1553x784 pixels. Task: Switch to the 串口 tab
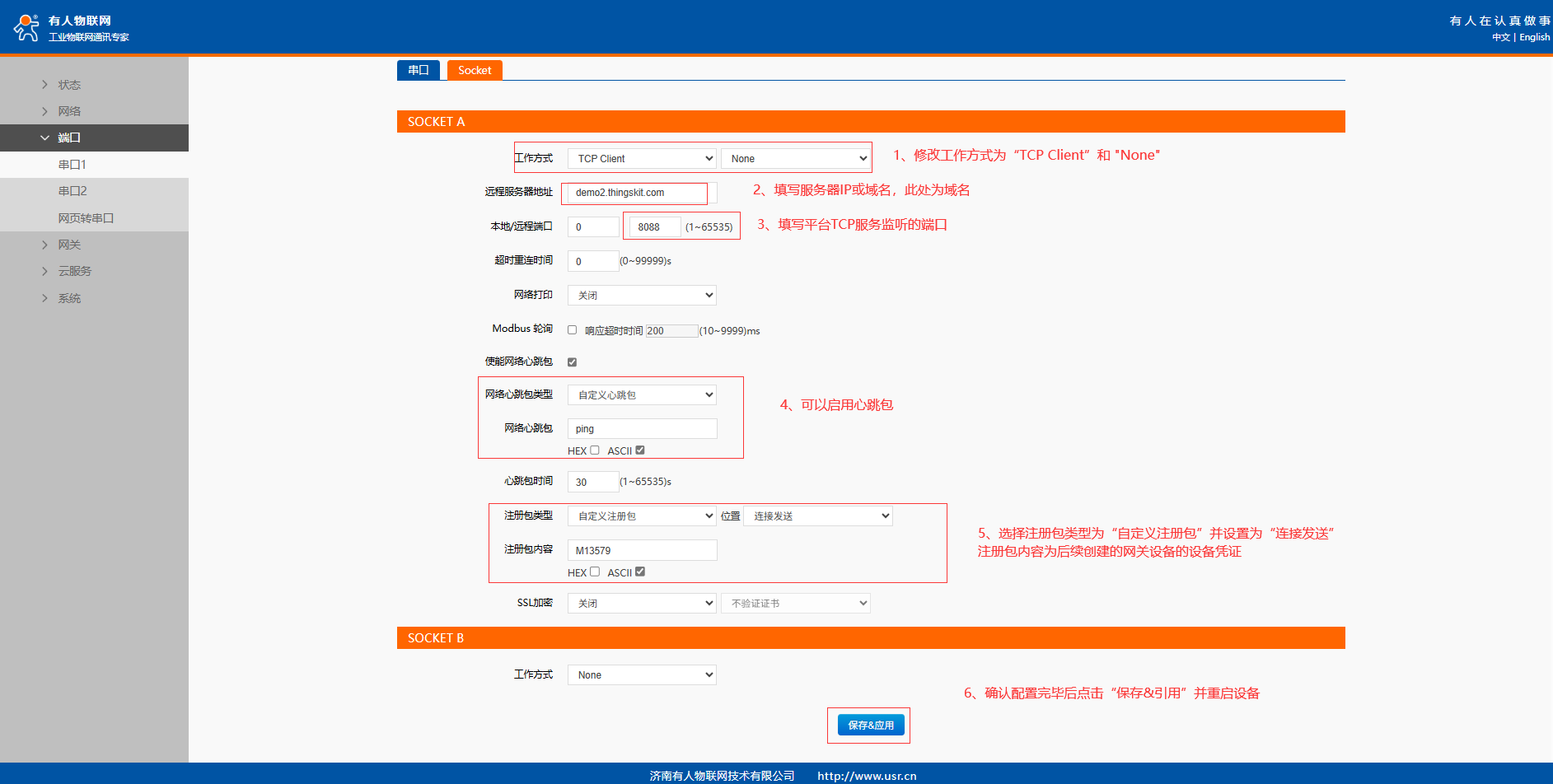419,70
